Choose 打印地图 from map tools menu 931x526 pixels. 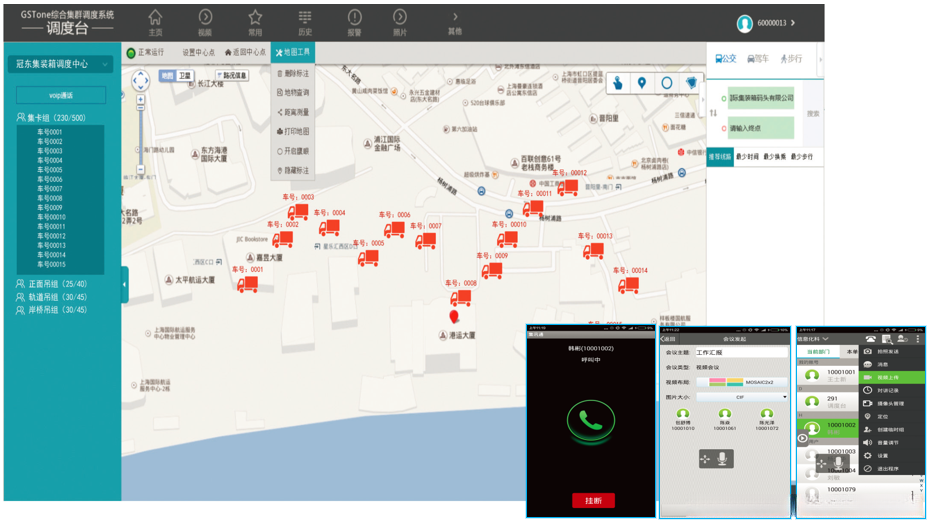(x=293, y=132)
